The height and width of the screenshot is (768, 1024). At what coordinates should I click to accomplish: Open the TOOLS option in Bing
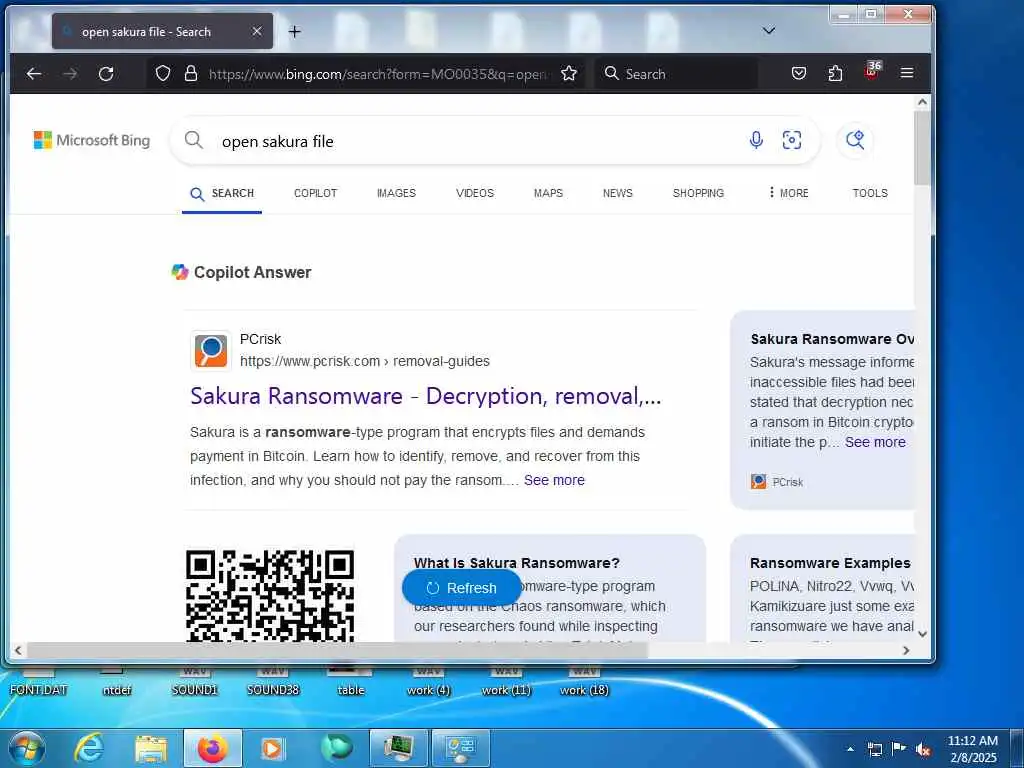point(870,193)
